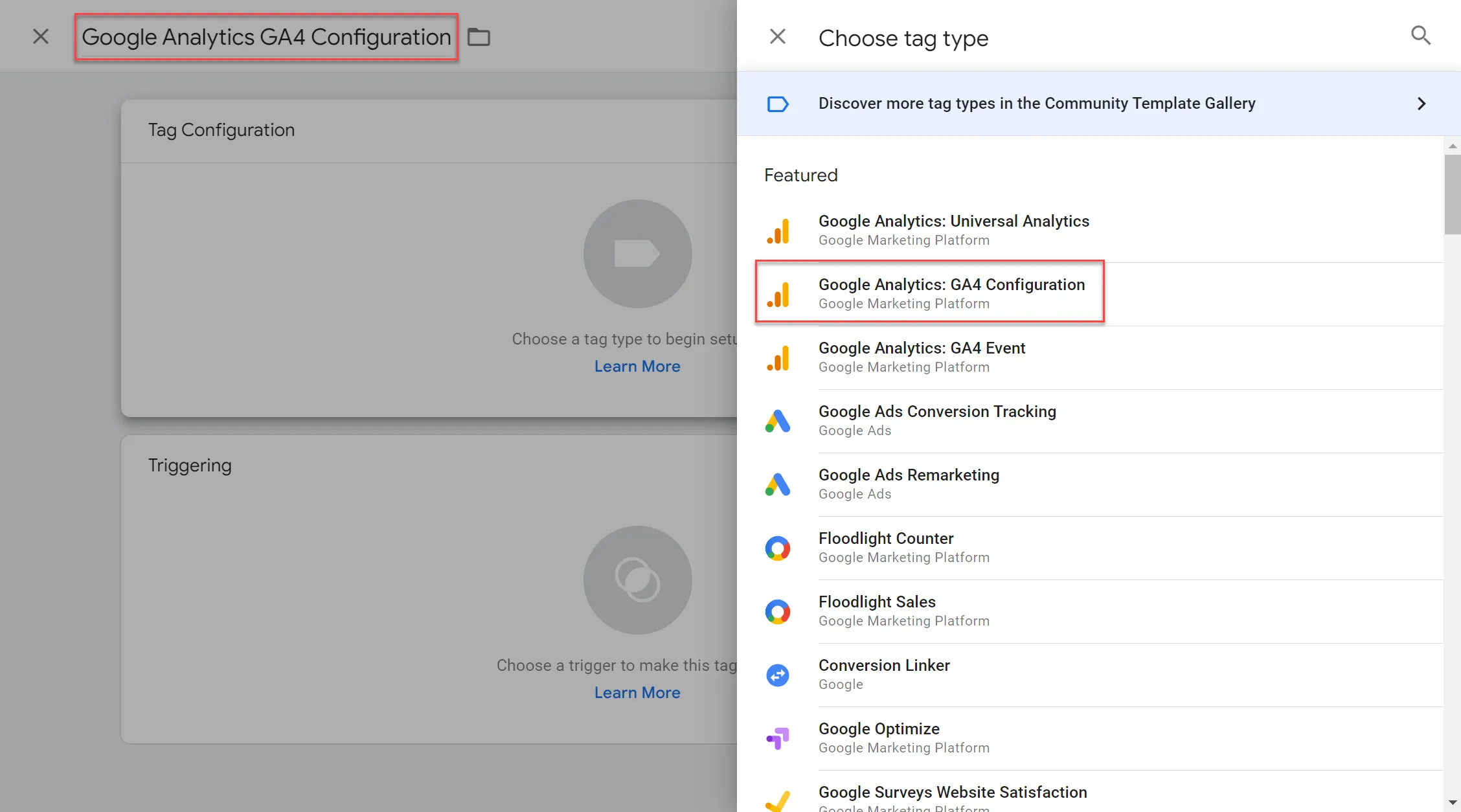Select Google Surveys Website Satisfaction tag type
1461x812 pixels.
pos(1090,793)
